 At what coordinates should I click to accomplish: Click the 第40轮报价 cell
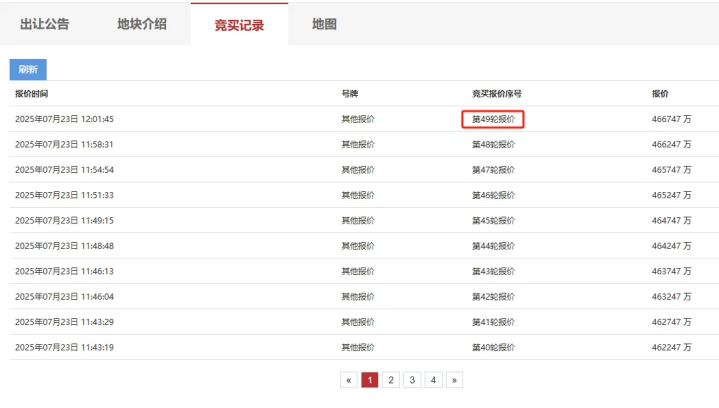click(x=493, y=347)
